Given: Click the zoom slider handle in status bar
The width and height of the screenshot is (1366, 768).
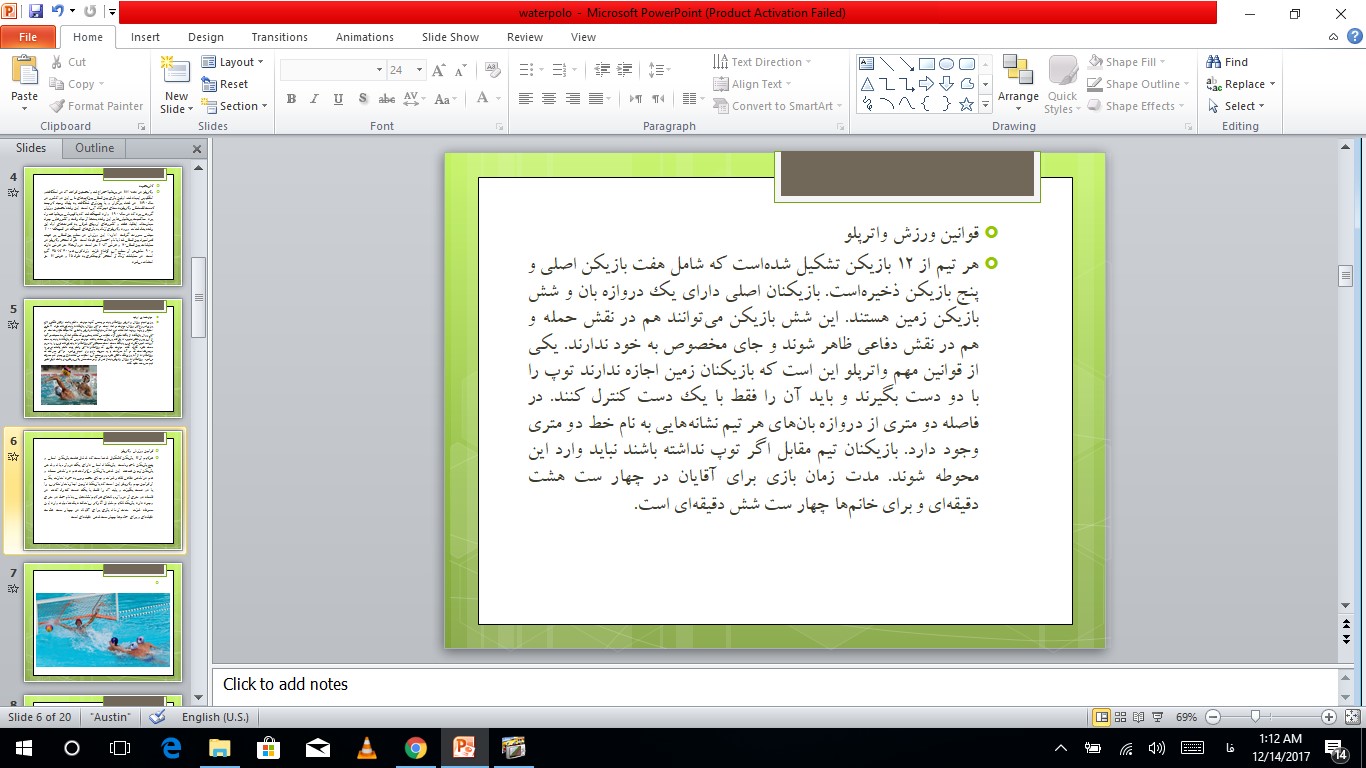Looking at the screenshot, I should [x=1255, y=717].
